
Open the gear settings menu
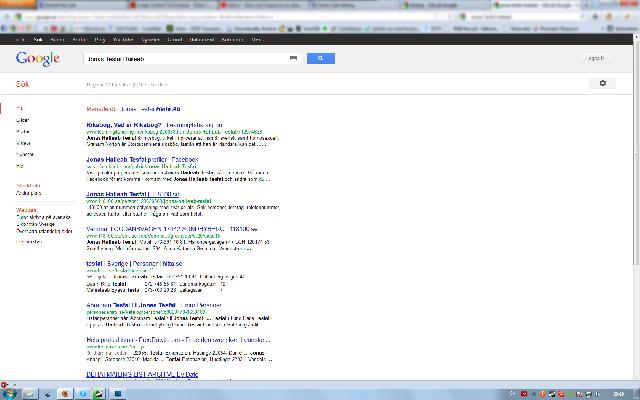pyautogui.click(x=602, y=83)
